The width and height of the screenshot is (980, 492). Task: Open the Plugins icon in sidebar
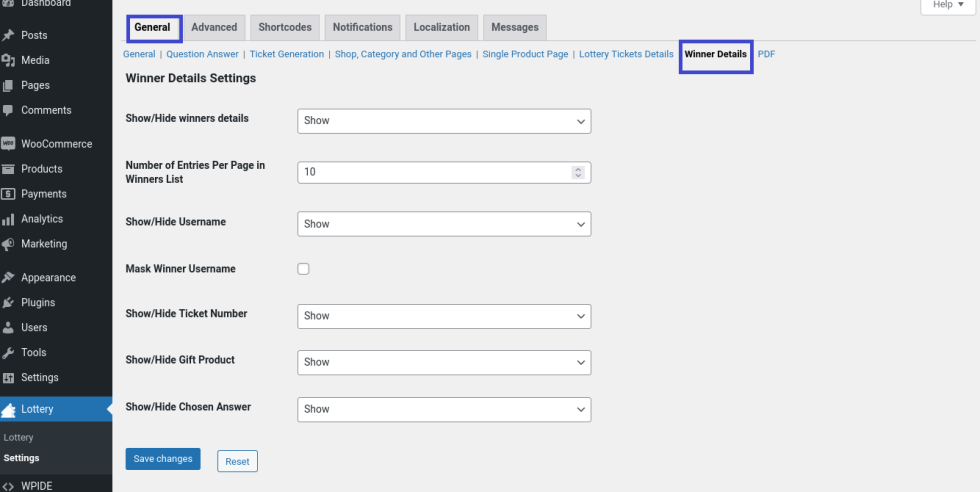[9, 303]
